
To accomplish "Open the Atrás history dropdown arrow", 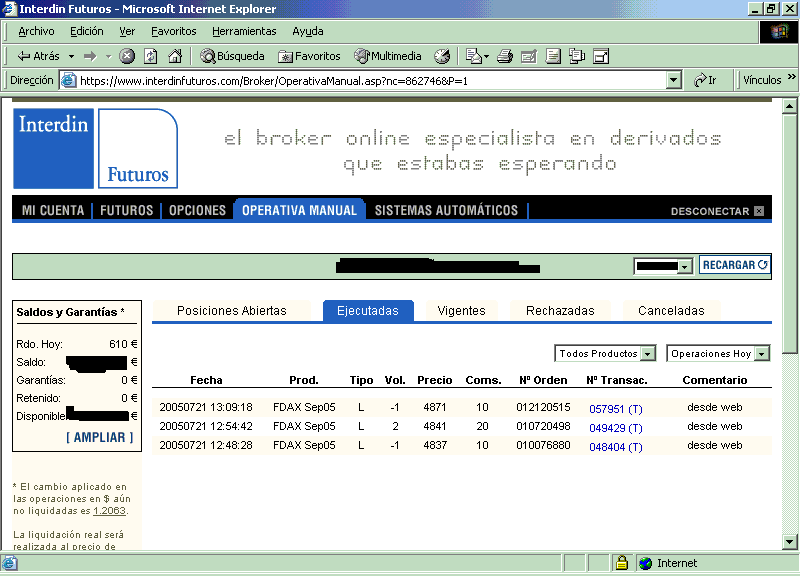I will pyautogui.click(x=71, y=56).
